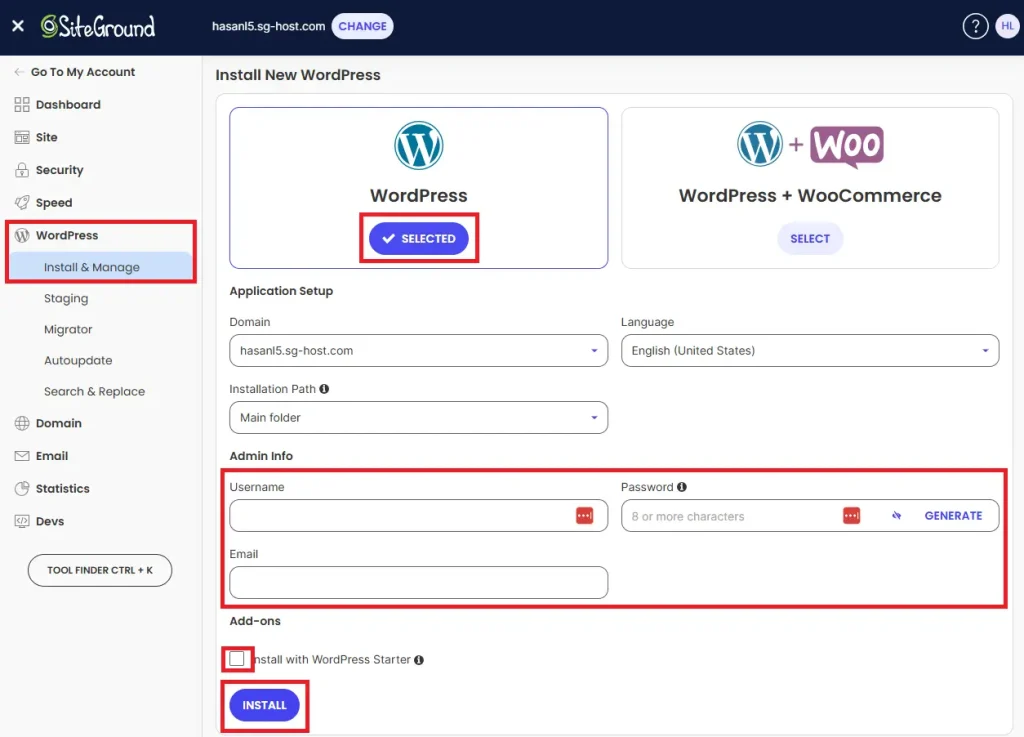Click the WordPress sidebar logo icon
Screen dimensions: 1024x737
click(22, 235)
